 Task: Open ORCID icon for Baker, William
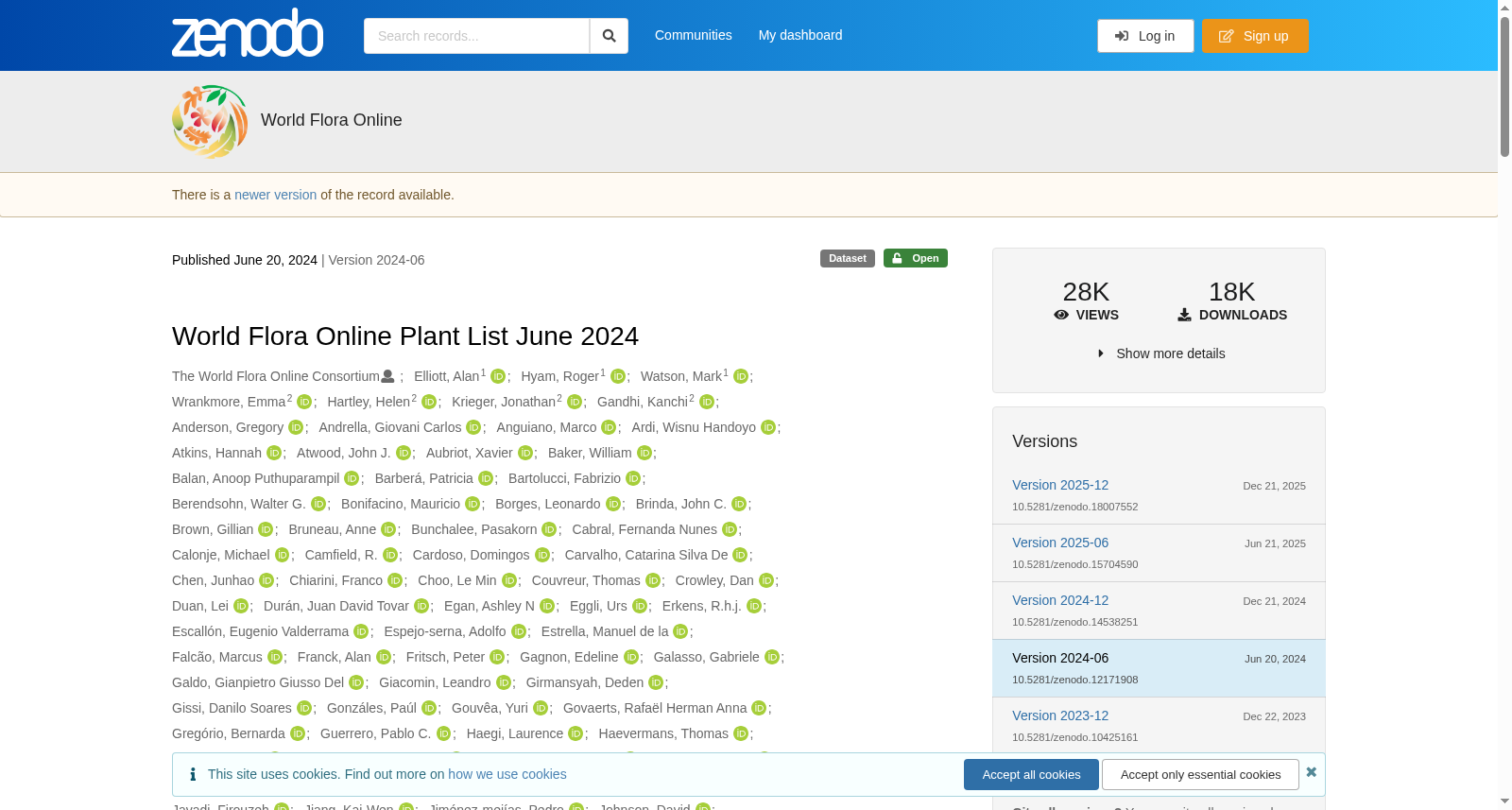(x=644, y=453)
